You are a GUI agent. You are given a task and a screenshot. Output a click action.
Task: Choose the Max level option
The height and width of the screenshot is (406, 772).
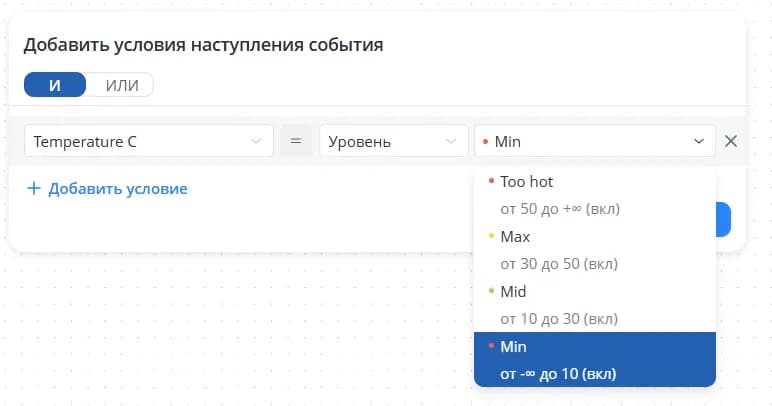click(x=595, y=250)
